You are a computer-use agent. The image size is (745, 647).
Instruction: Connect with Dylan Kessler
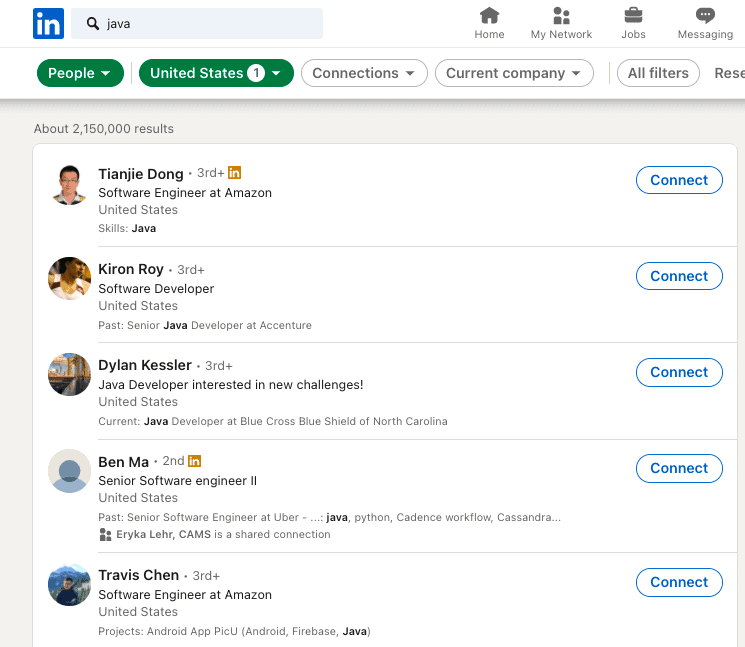679,372
